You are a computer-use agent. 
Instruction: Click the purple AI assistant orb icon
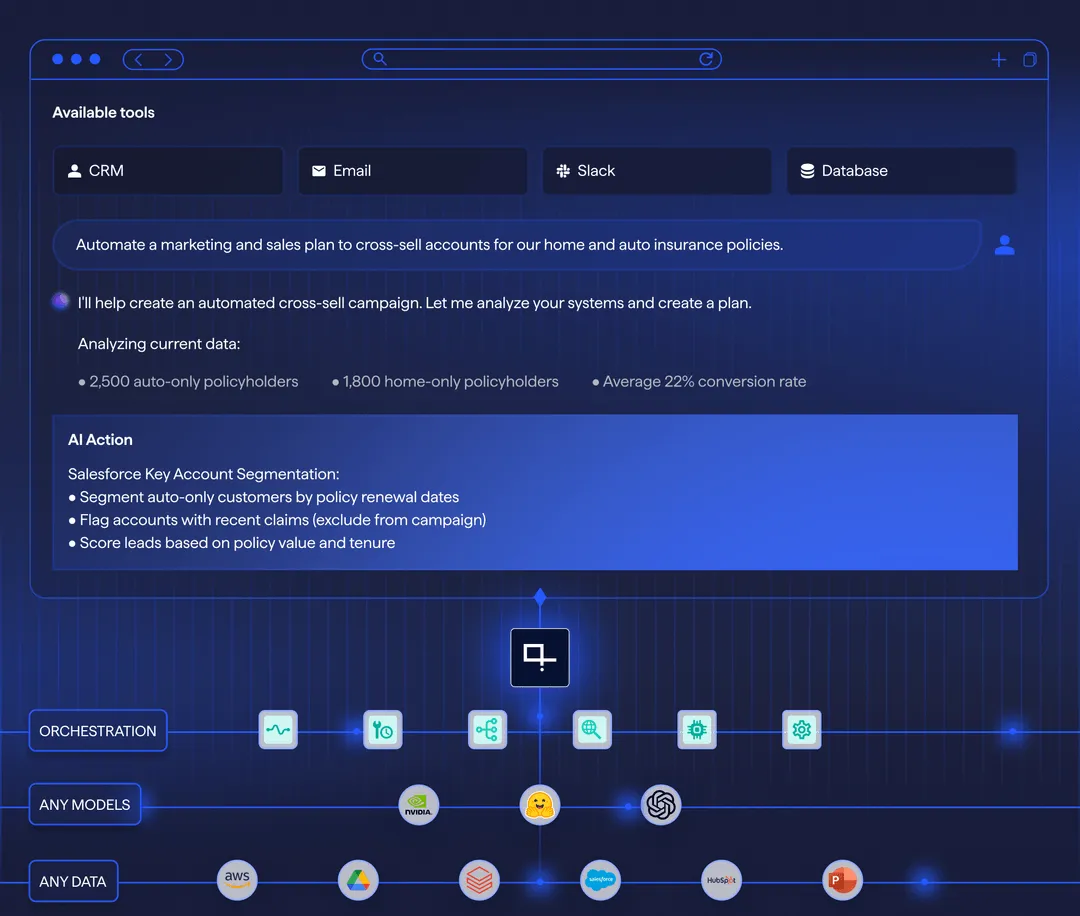(61, 301)
